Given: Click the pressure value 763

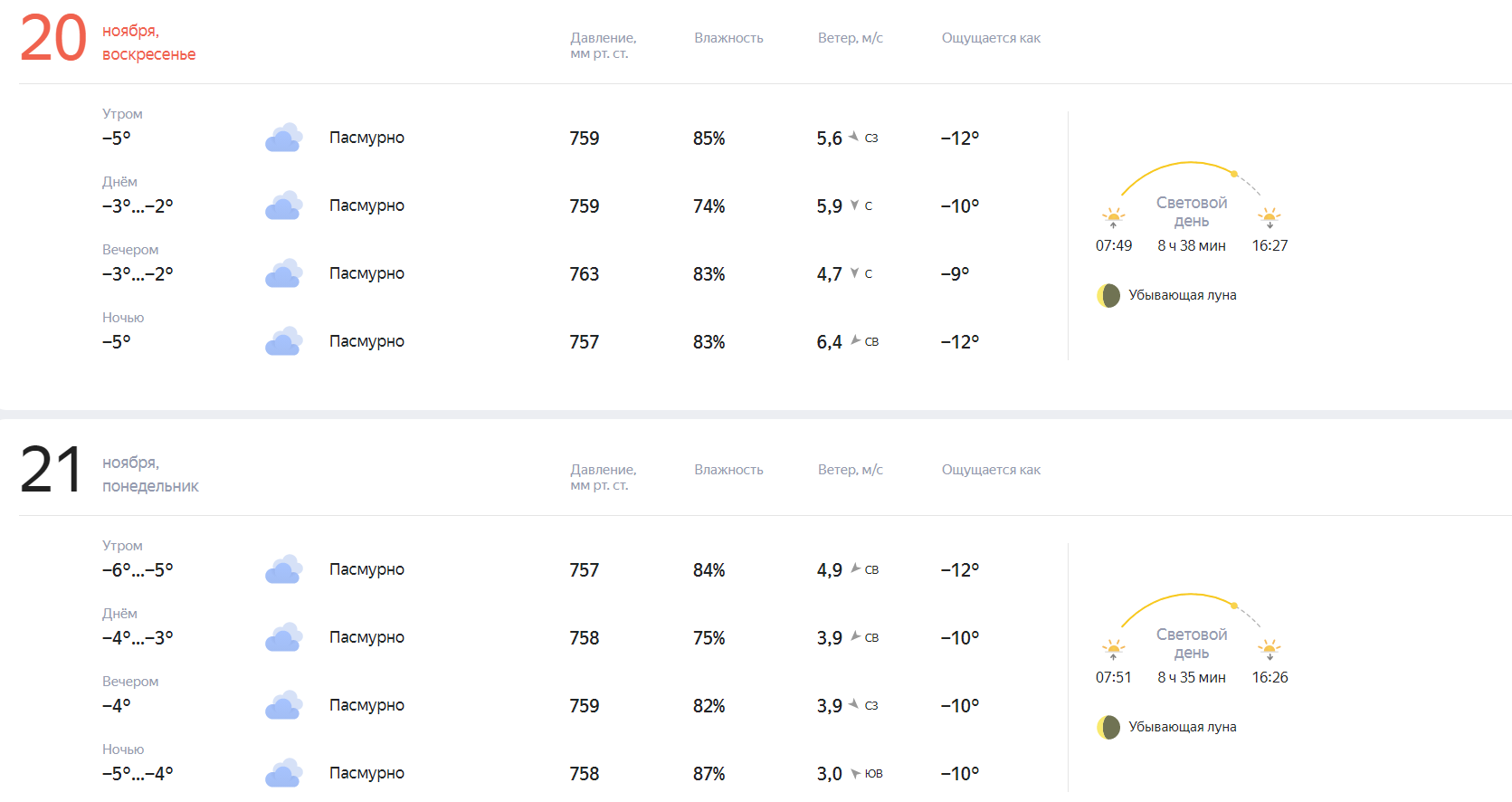Looking at the screenshot, I should point(585,274).
